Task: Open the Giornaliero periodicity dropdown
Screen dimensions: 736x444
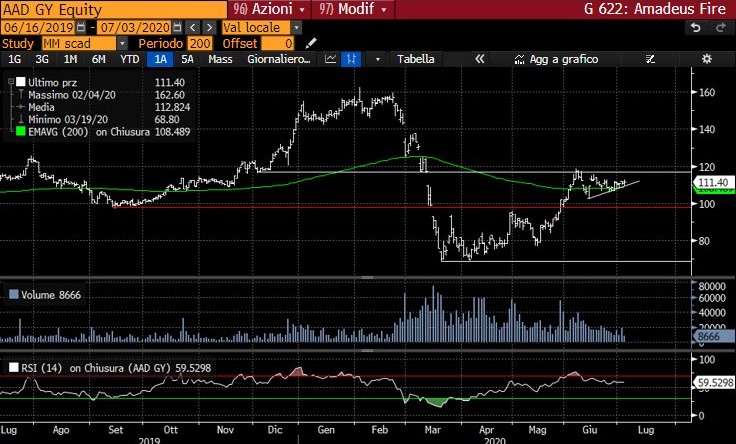Action: coord(279,59)
